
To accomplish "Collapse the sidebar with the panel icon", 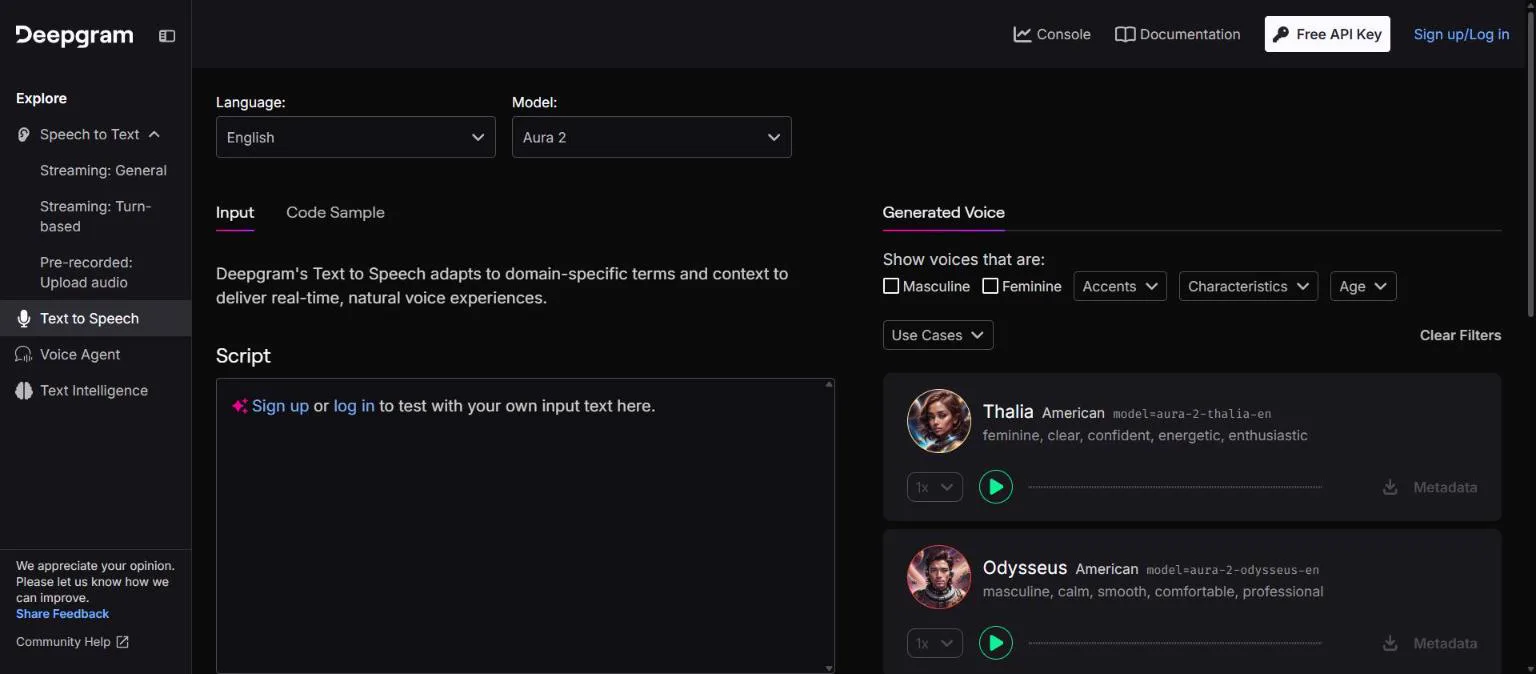I will 167,36.
